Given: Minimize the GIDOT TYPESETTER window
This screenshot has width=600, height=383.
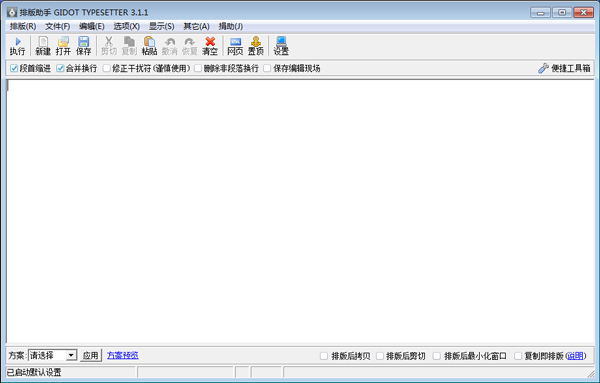Looking at the screenshot, I should (540, 12).
